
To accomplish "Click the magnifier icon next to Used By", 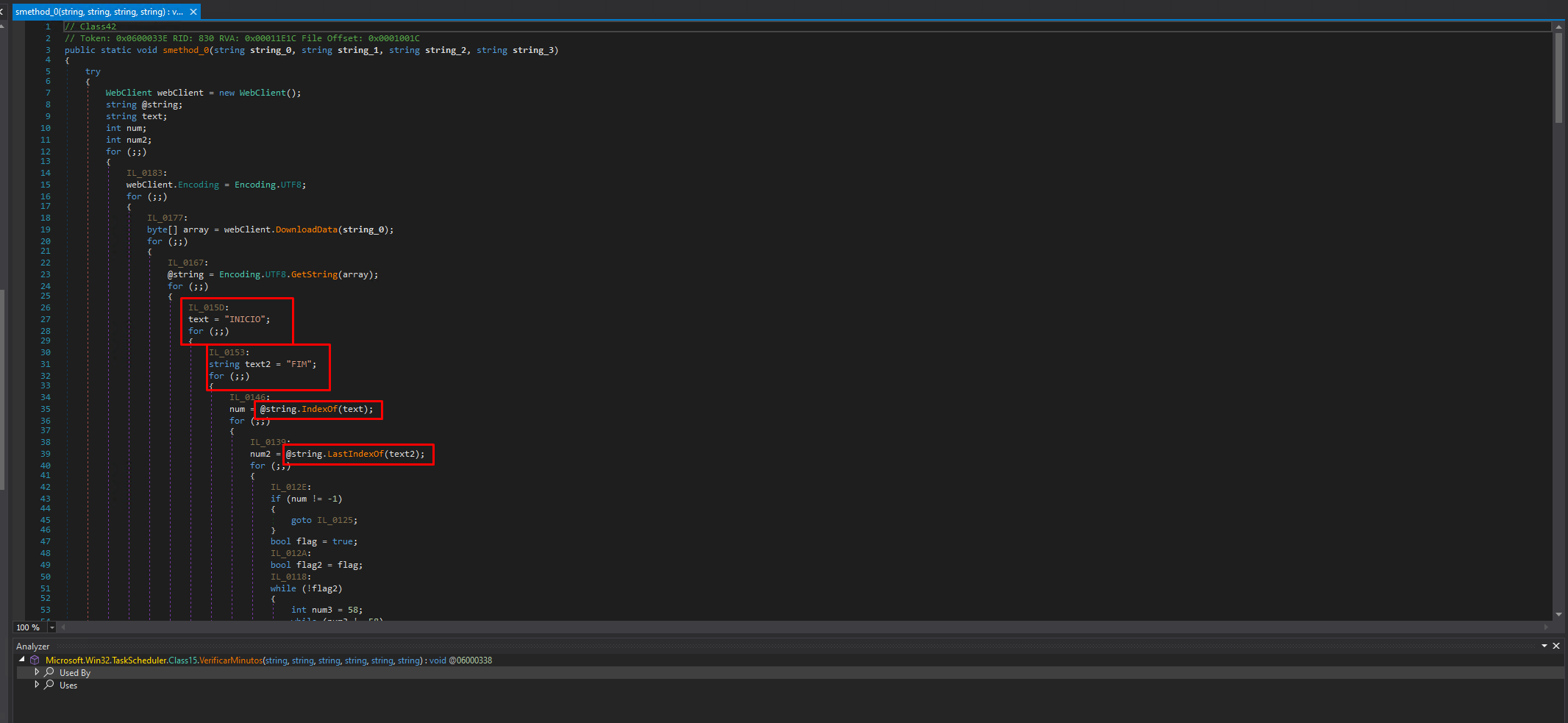I will click(x=49, y=672).
